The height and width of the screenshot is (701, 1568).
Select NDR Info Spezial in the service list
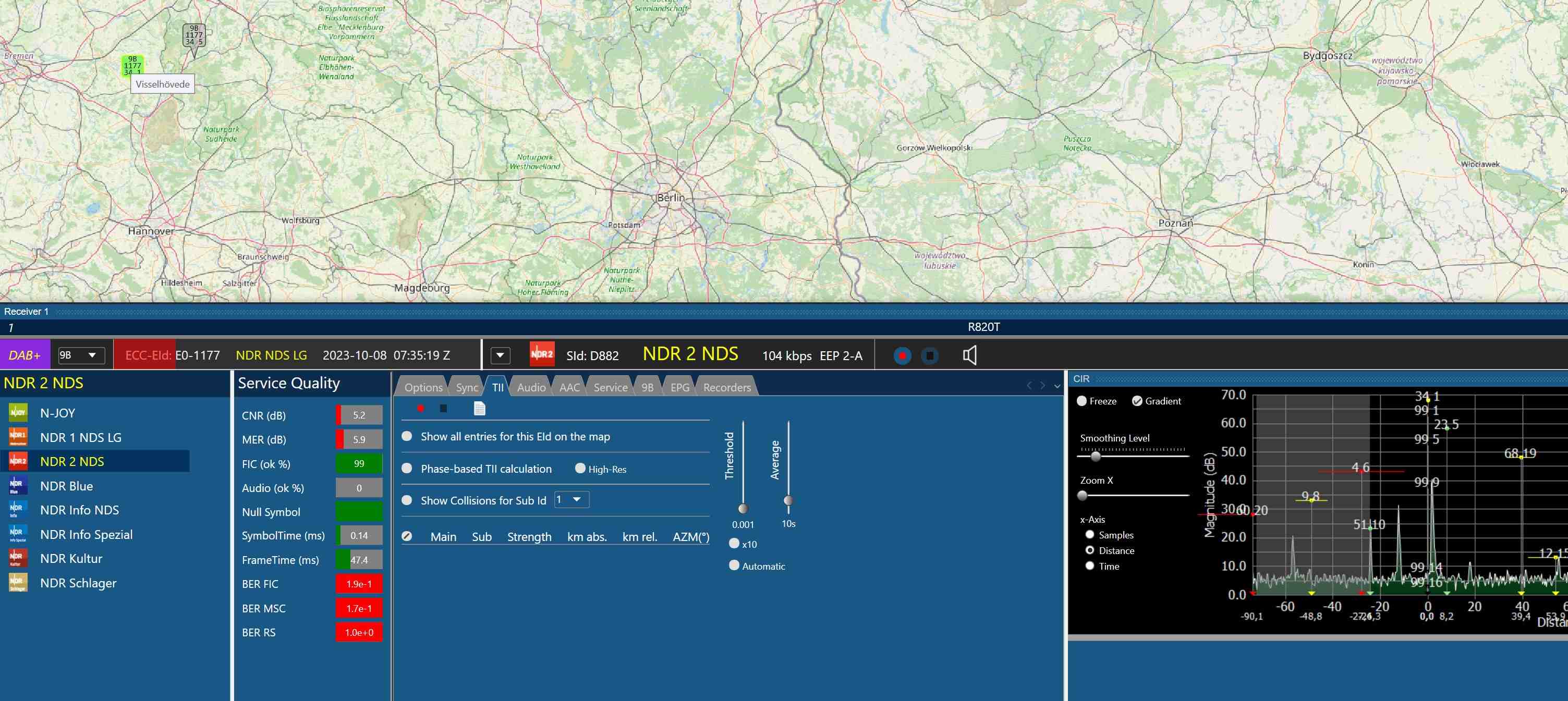[95, 534]
